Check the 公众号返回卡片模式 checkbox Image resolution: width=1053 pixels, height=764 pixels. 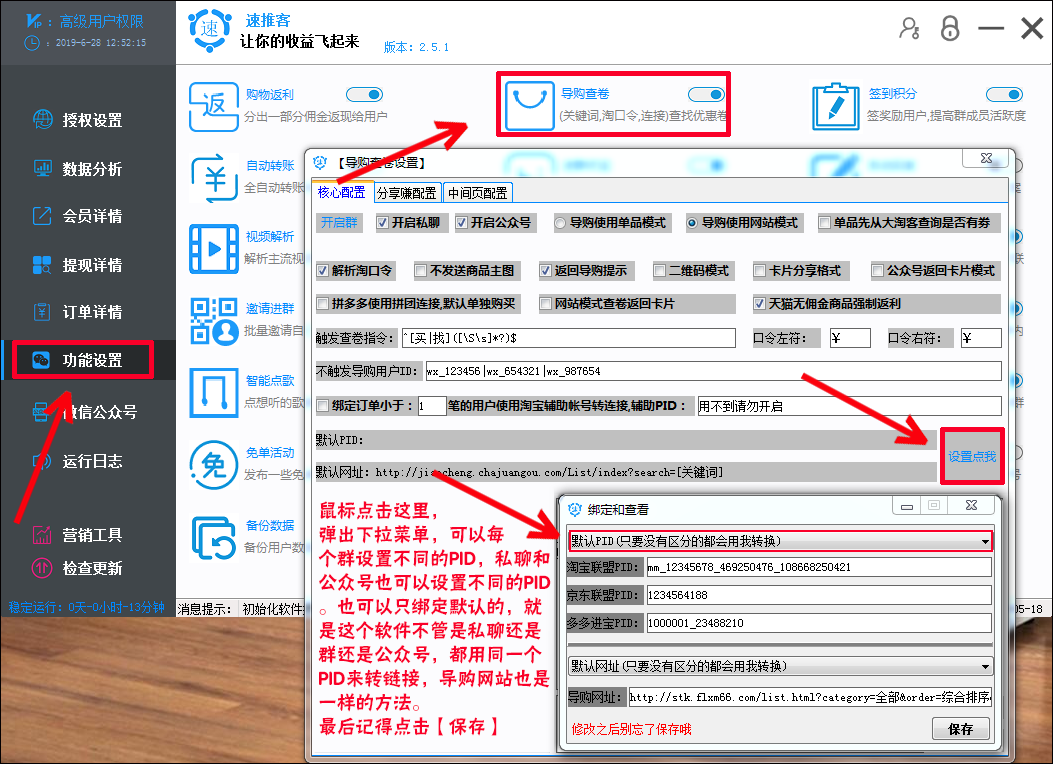pos(877,271)
